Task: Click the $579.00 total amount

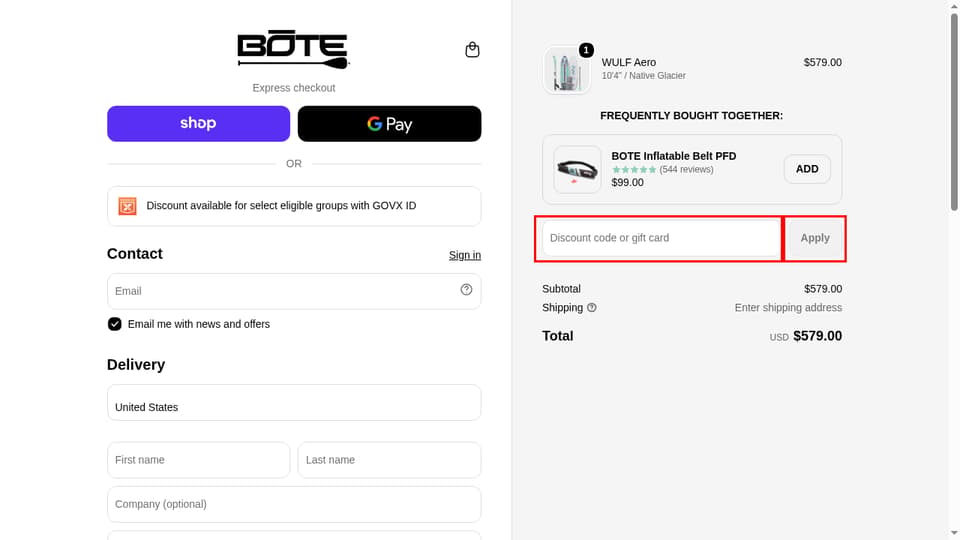Action: point(817,336)
